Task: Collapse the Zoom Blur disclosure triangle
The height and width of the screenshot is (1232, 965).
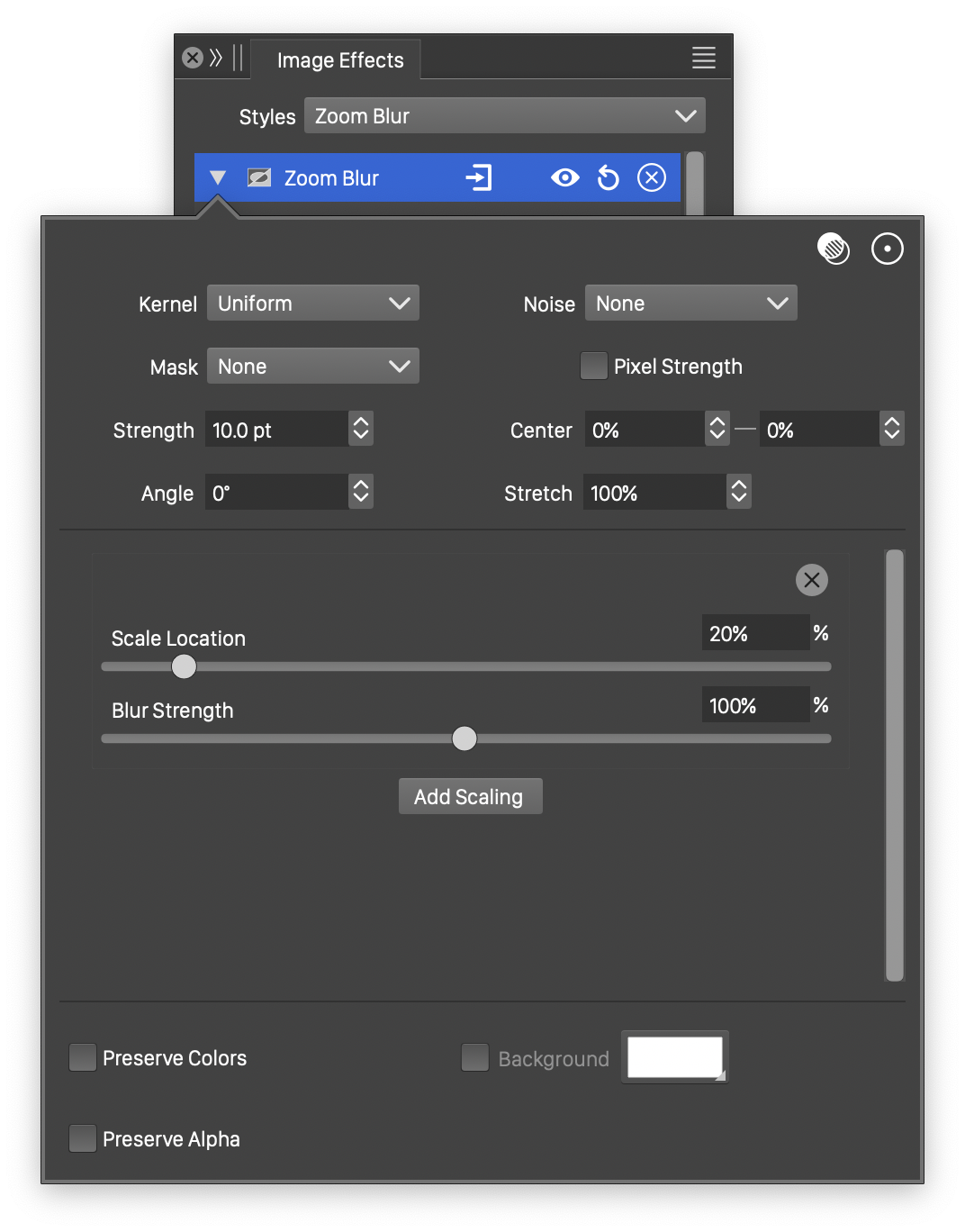Action: 218,178
